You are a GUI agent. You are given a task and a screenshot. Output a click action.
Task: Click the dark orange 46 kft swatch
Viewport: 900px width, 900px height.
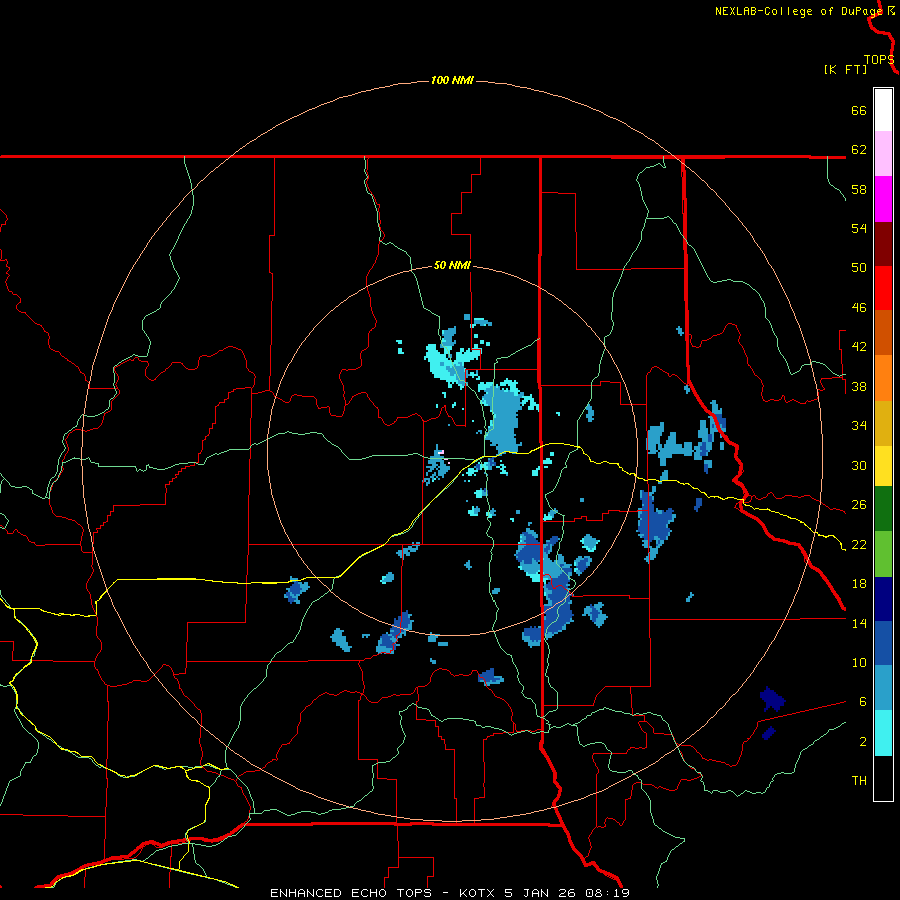coord(883,333)
